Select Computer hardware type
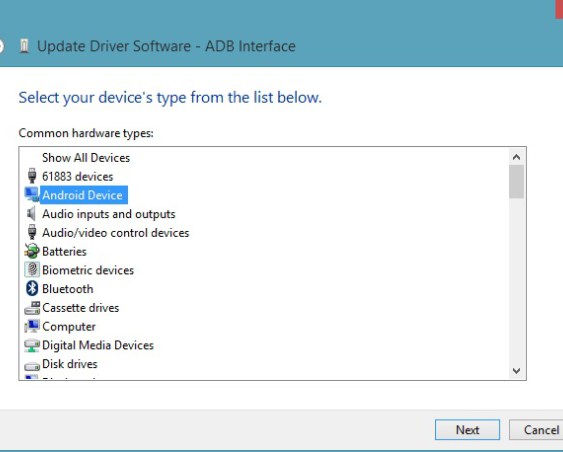 click(69, 327)
